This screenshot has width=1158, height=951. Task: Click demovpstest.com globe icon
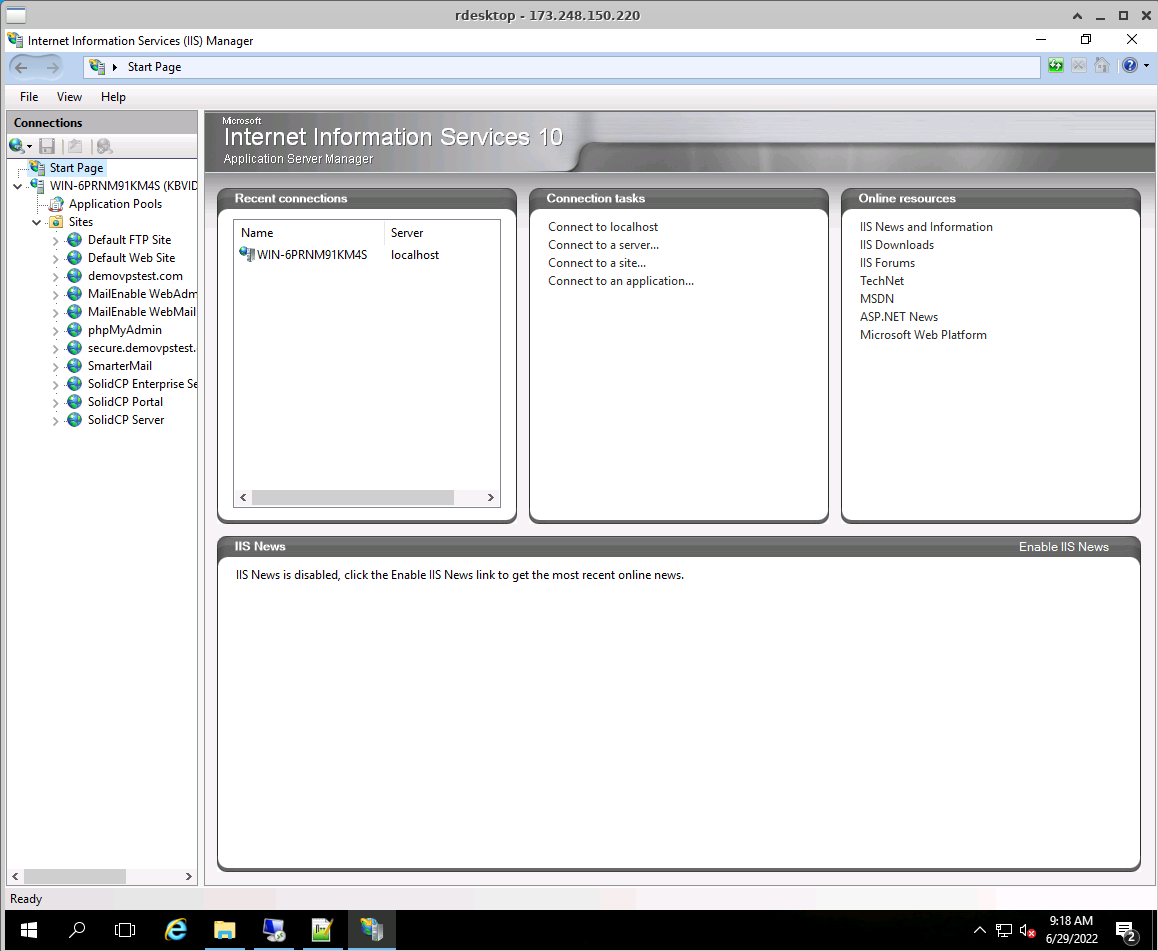point(75,275)
